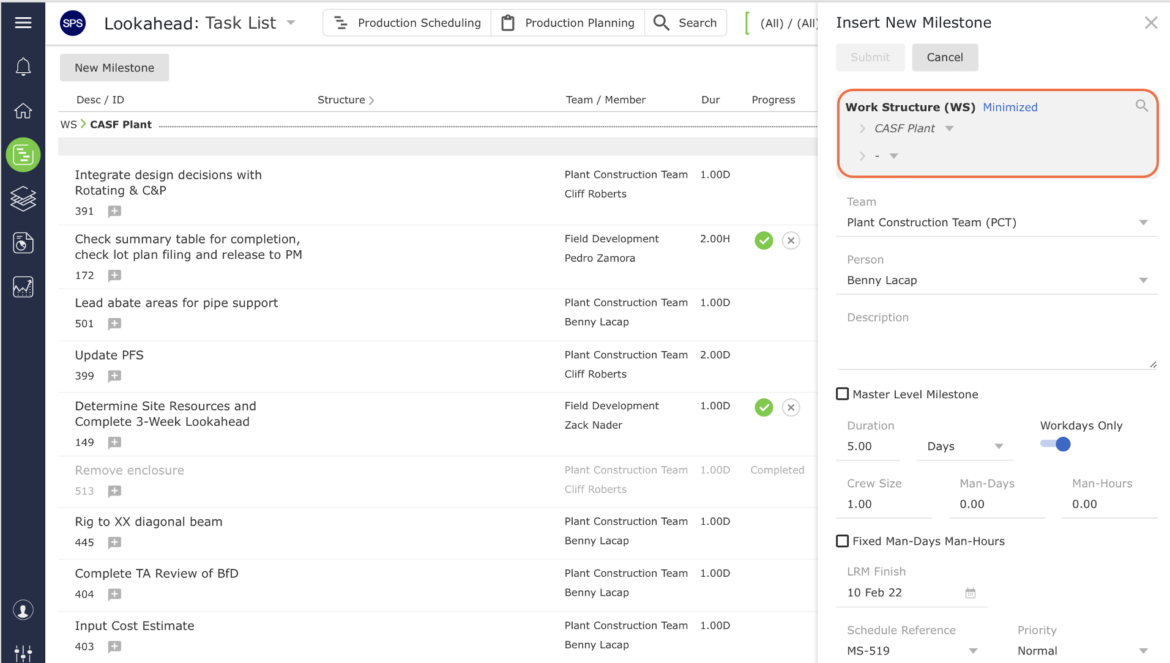Open Production Planning tab
This screenshot has width=1170, height=663.
pyautogui.click(x=568, y=23)
